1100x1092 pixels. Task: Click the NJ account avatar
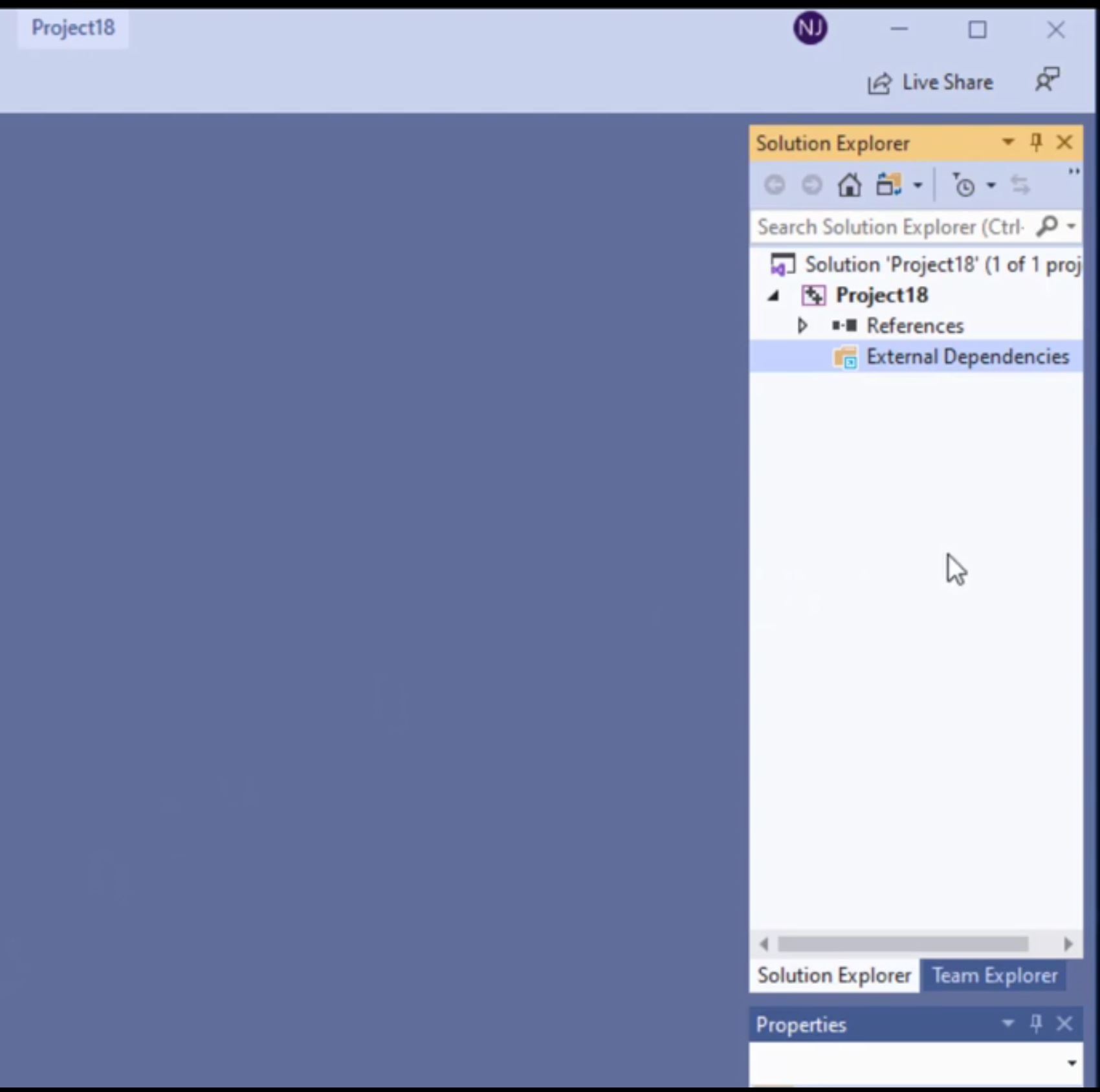tap(810, 29)
